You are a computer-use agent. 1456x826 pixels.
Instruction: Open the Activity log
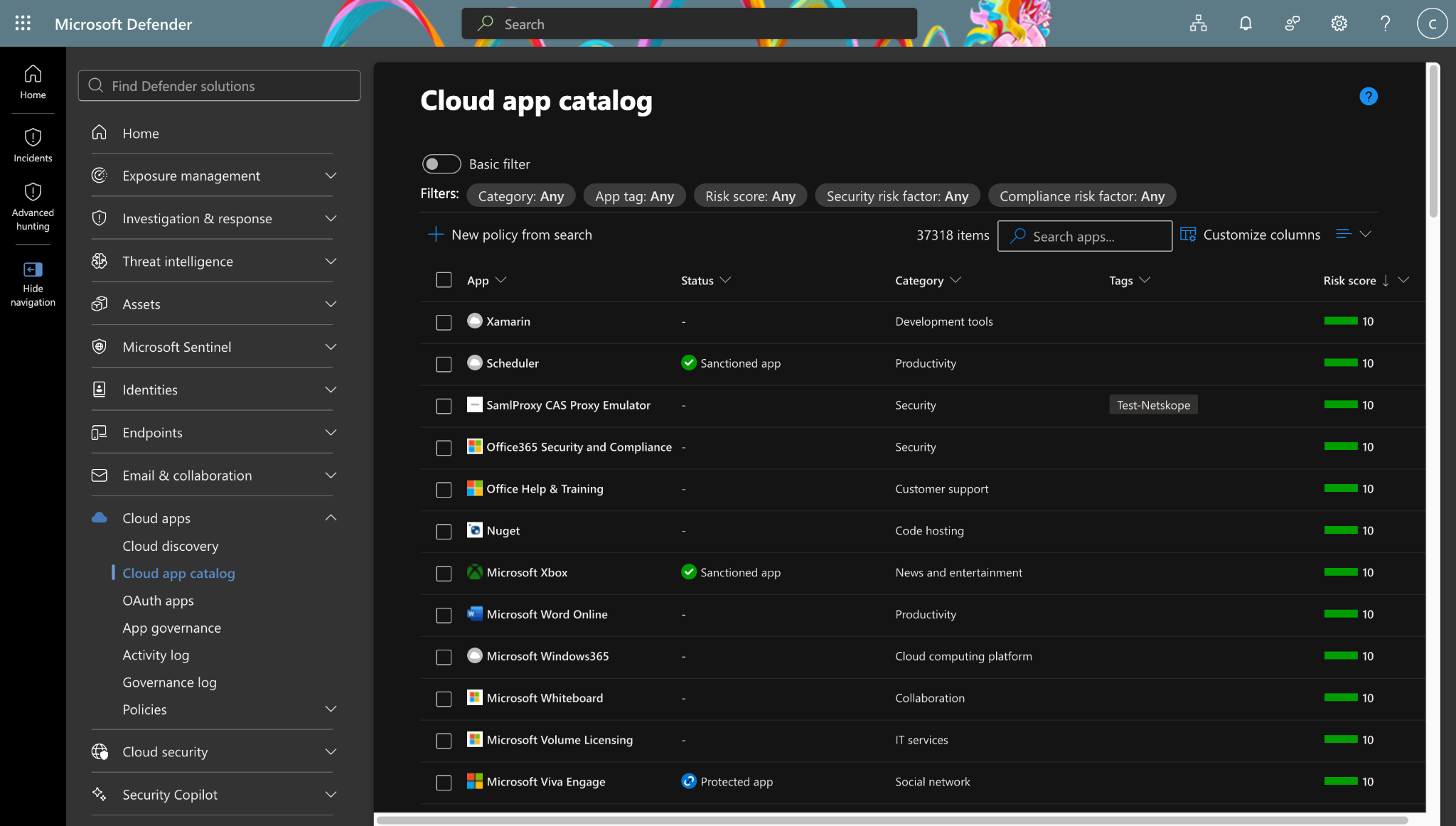pos(156,655)
